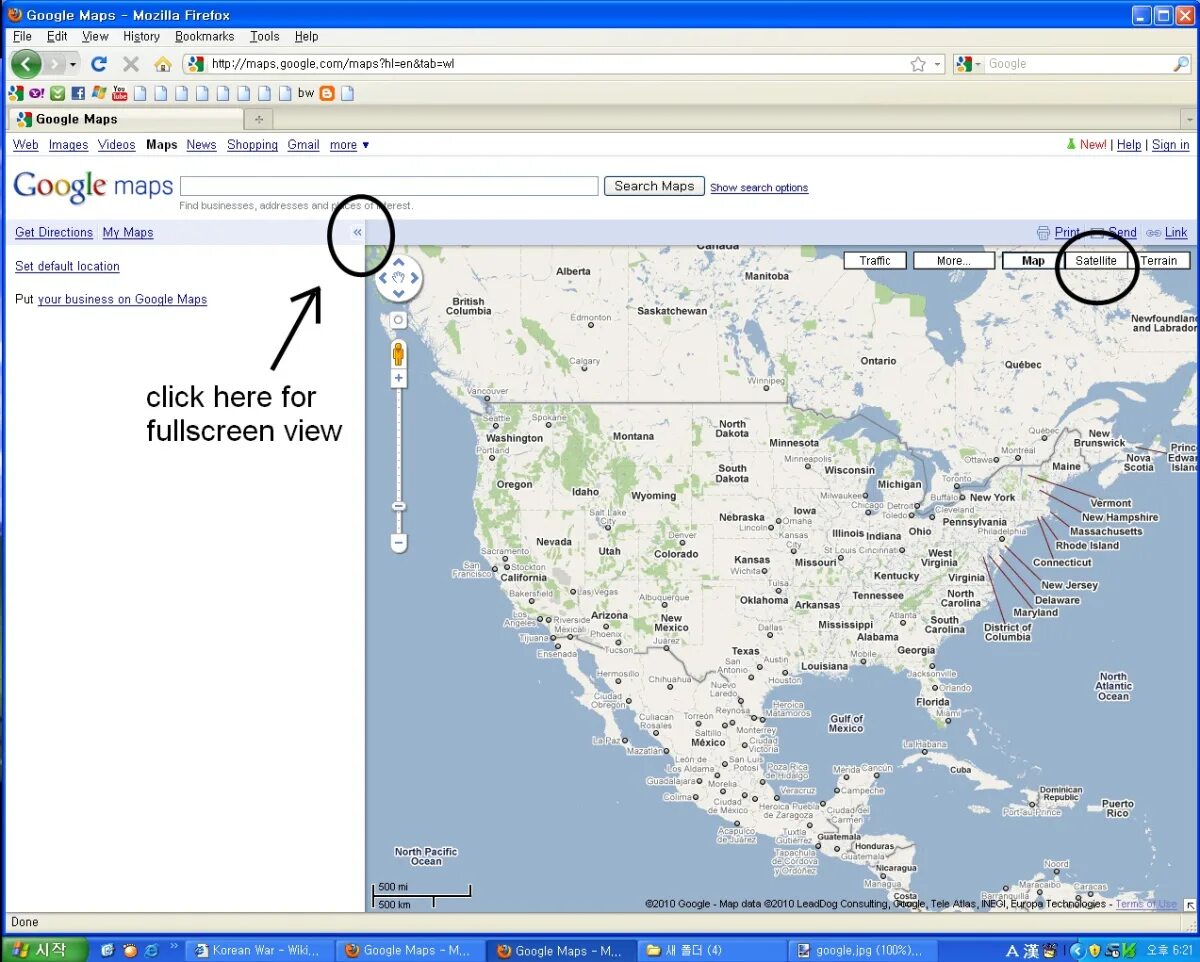Open a new tab with the plus button
The image size is (1200, 962).
pos(258,119)
